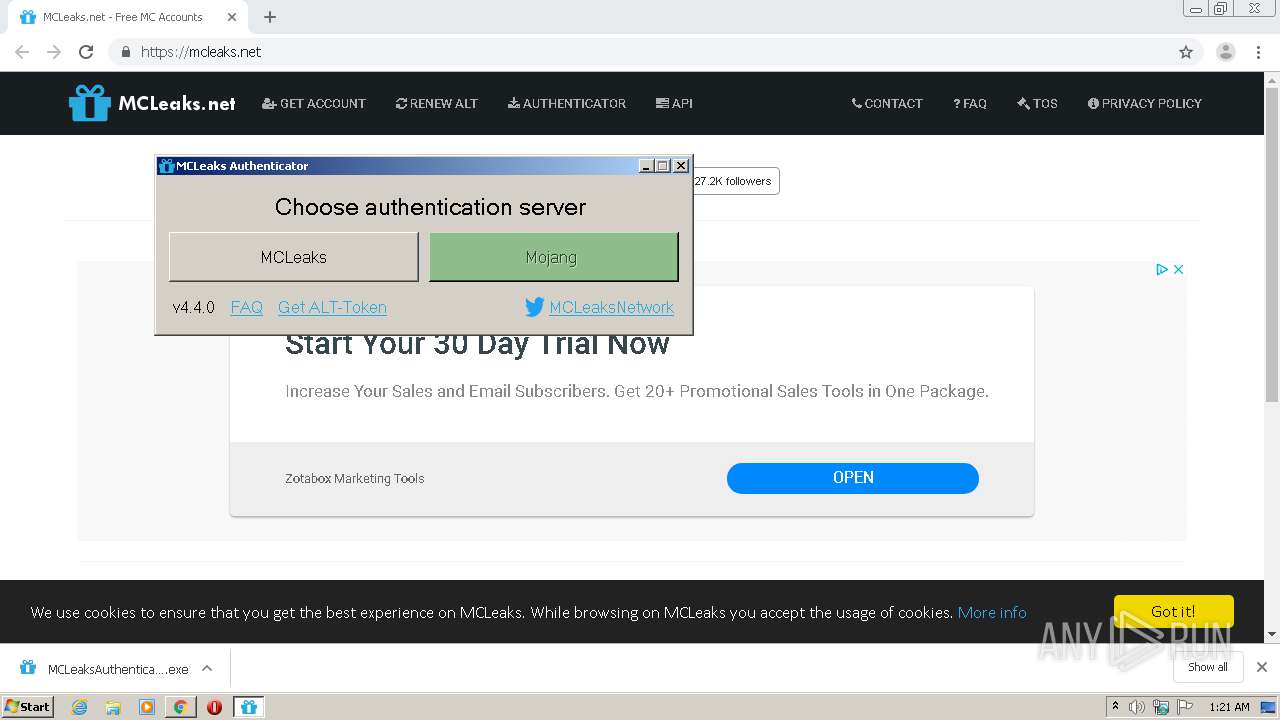Bookmark this page with star
1280x720 pixels.
(x=1186, y=52)
